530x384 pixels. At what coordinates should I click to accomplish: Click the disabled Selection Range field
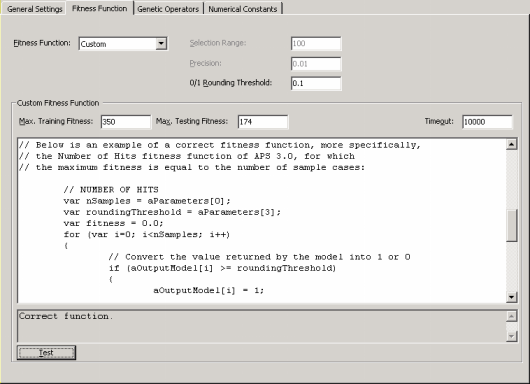coord(316,43)
